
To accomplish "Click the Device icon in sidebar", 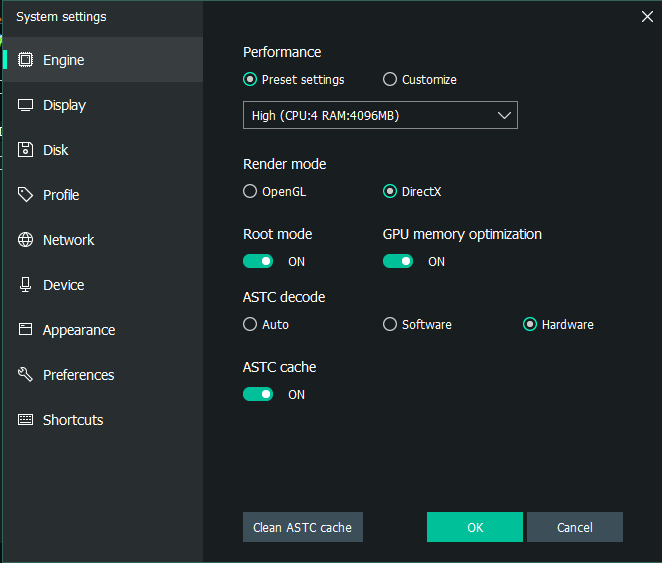I will [25, 285].
